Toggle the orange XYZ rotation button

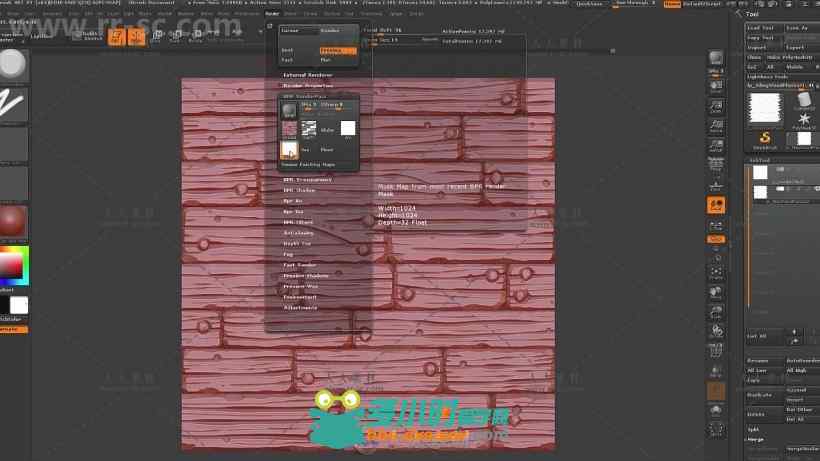[x=716, y=239]
